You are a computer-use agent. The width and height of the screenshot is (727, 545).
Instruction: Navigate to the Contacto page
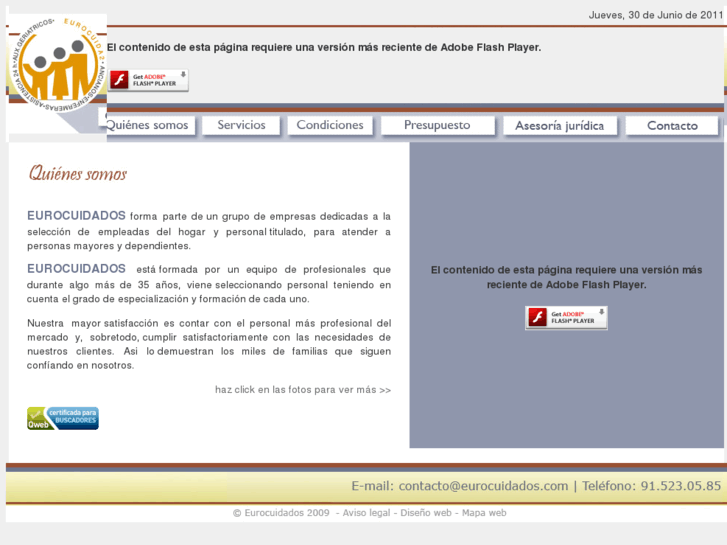[672, 126]
